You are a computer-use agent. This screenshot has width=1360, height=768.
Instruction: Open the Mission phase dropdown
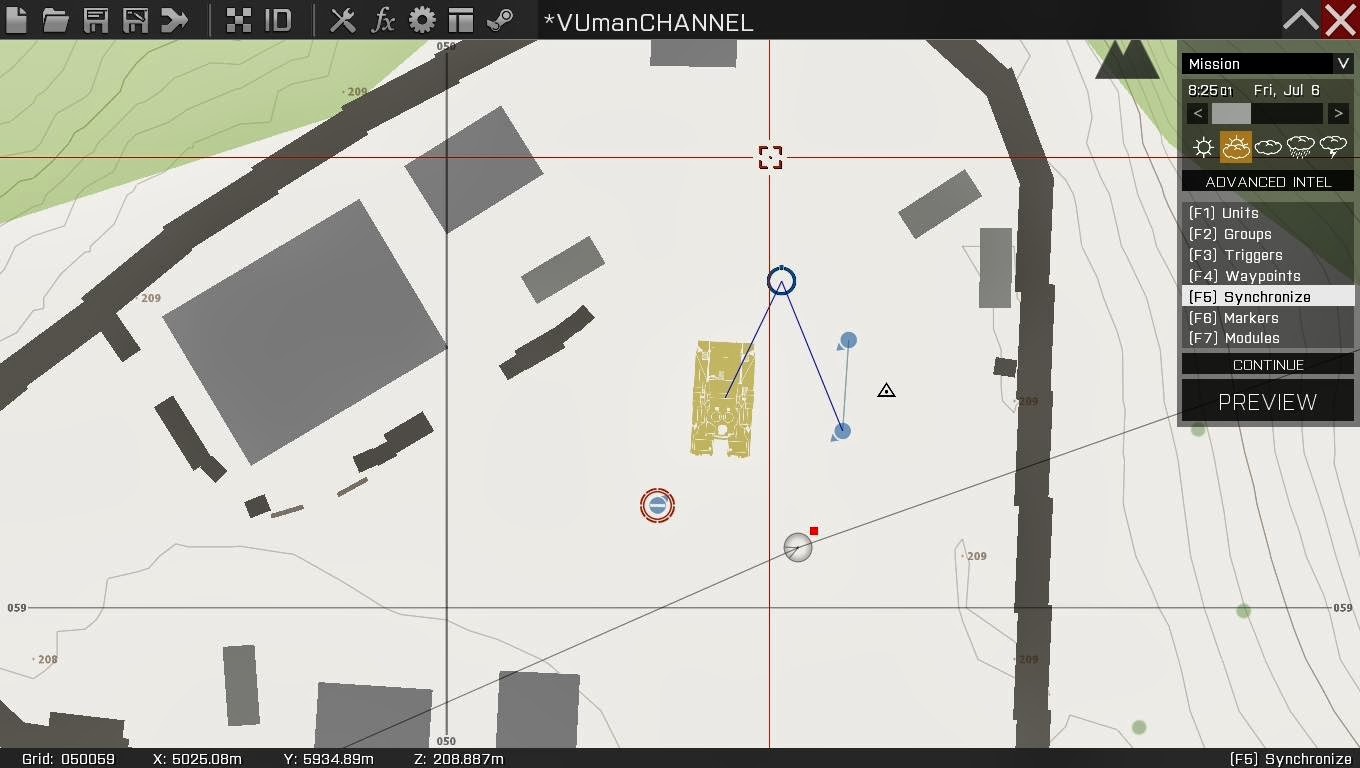[x=1267, y=64]
